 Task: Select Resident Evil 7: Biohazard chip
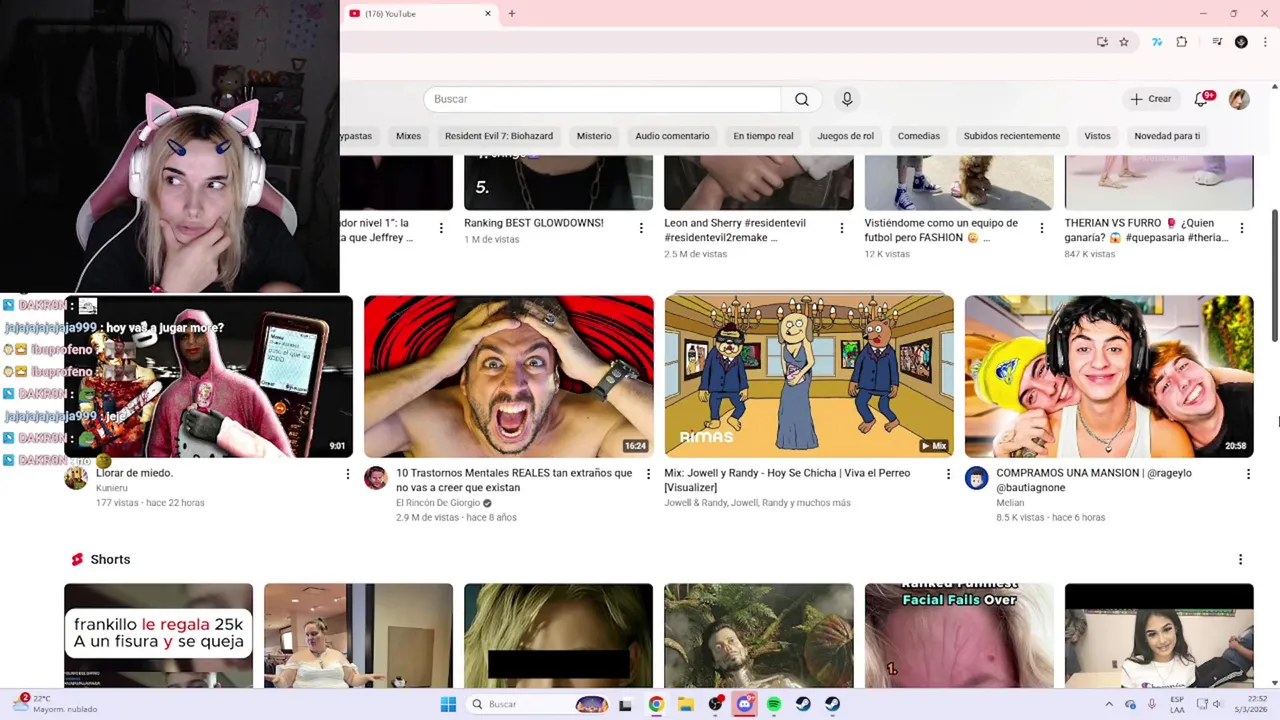point(499,136)
